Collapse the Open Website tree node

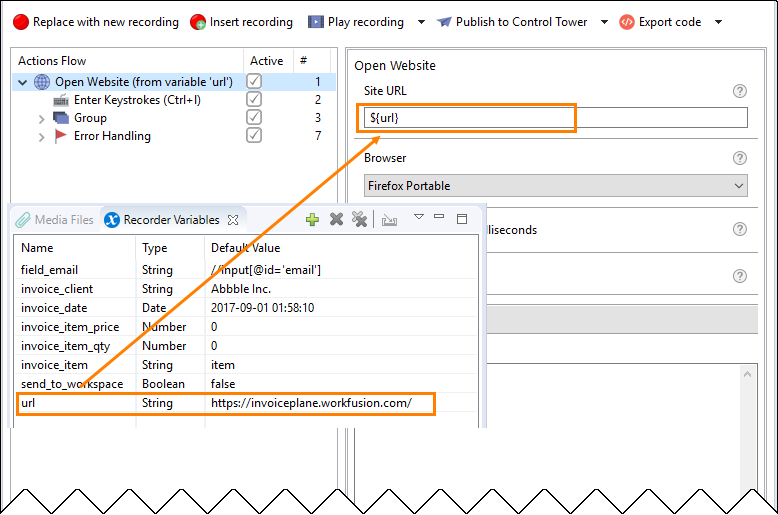23,82
